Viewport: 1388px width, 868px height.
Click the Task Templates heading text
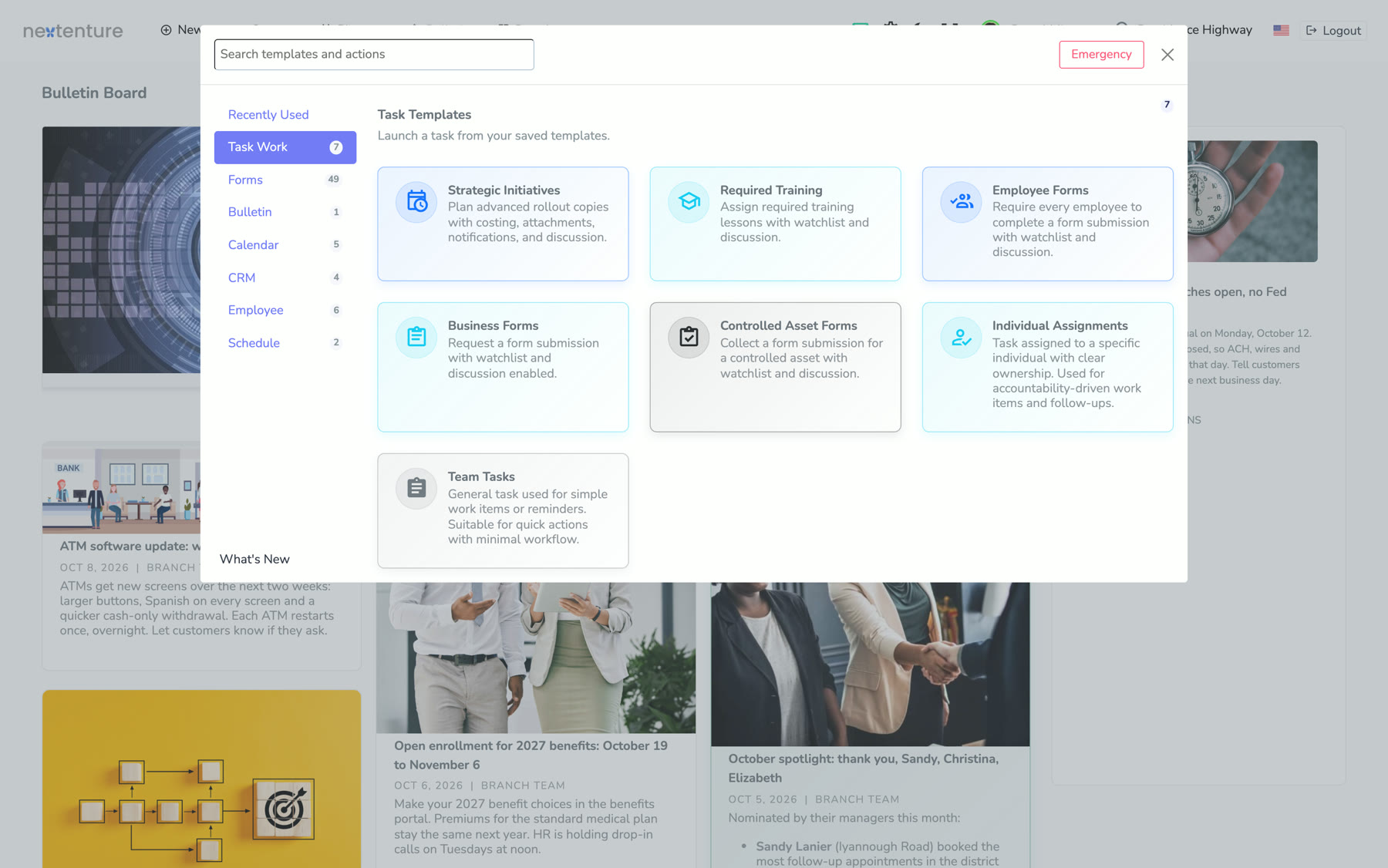(424, 114)
